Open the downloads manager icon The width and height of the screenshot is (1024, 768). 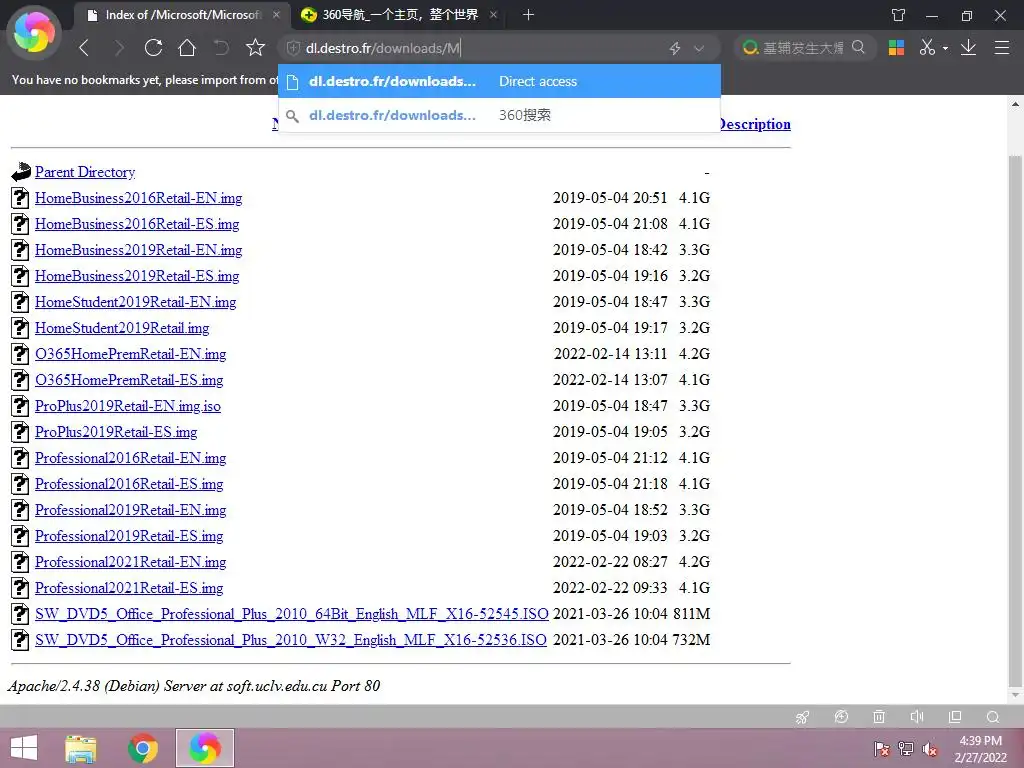tap(968, 47)
